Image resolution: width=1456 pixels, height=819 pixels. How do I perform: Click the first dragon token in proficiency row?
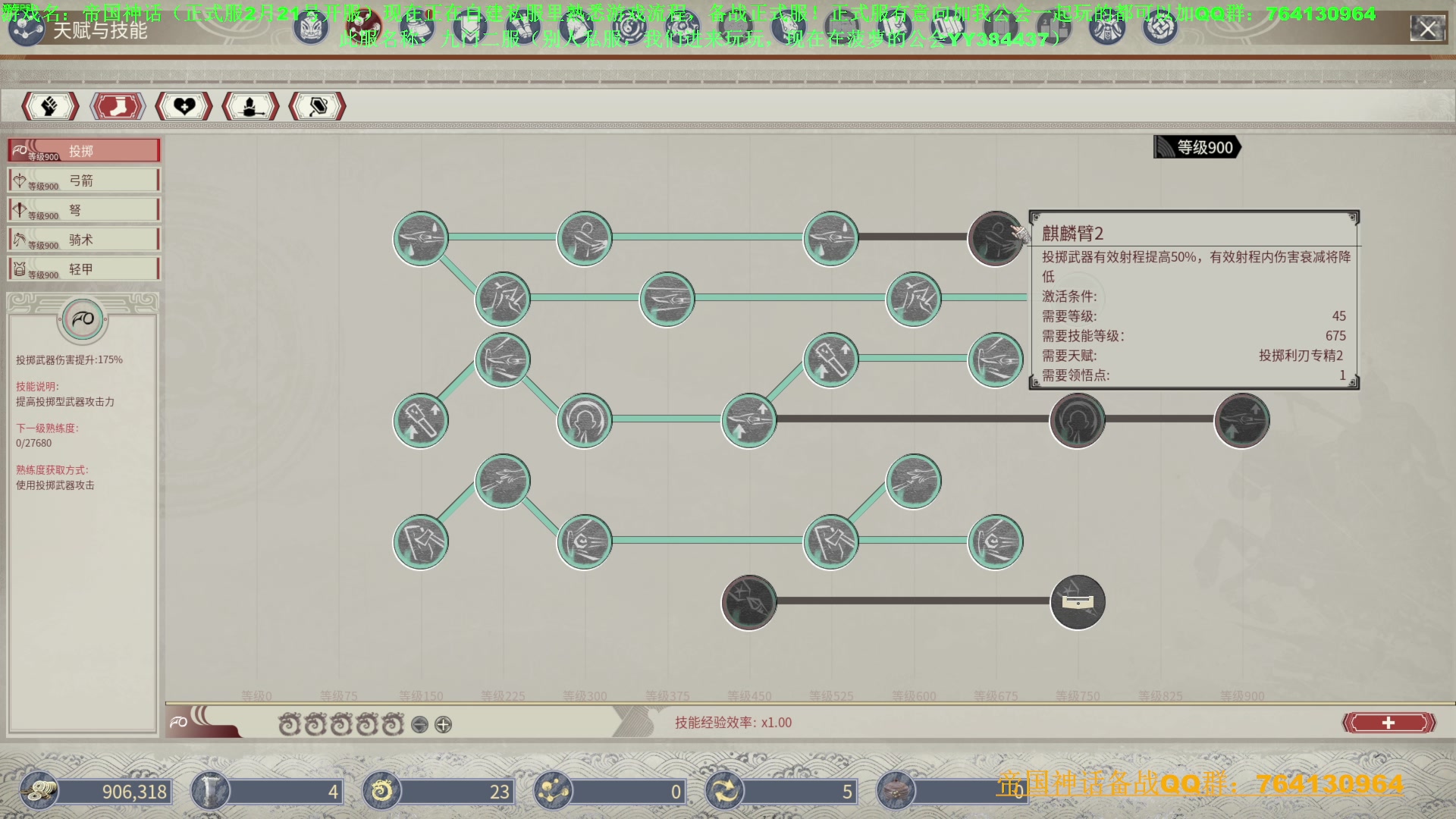289,725
